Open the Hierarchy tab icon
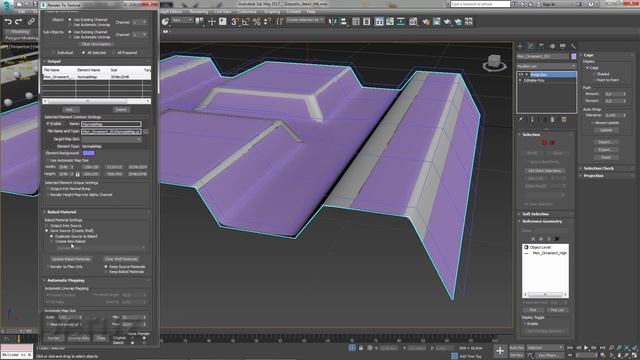The width and height of the screenshot is (640, 360). click(x=541, y=46)
